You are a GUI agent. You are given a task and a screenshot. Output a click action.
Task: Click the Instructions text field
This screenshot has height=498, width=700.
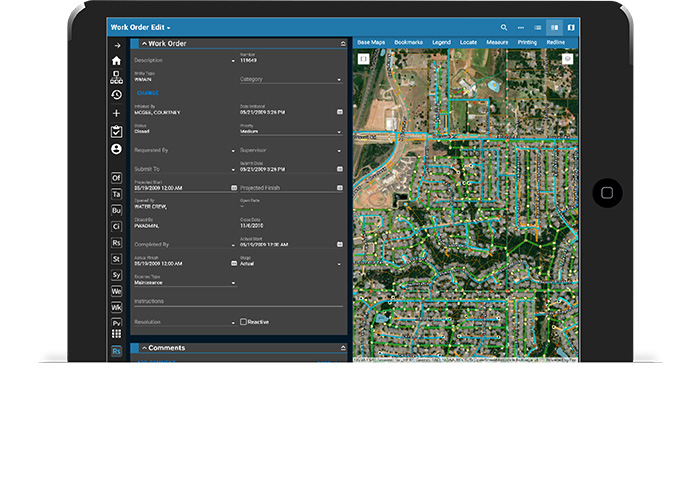click(x=238, y=301)
